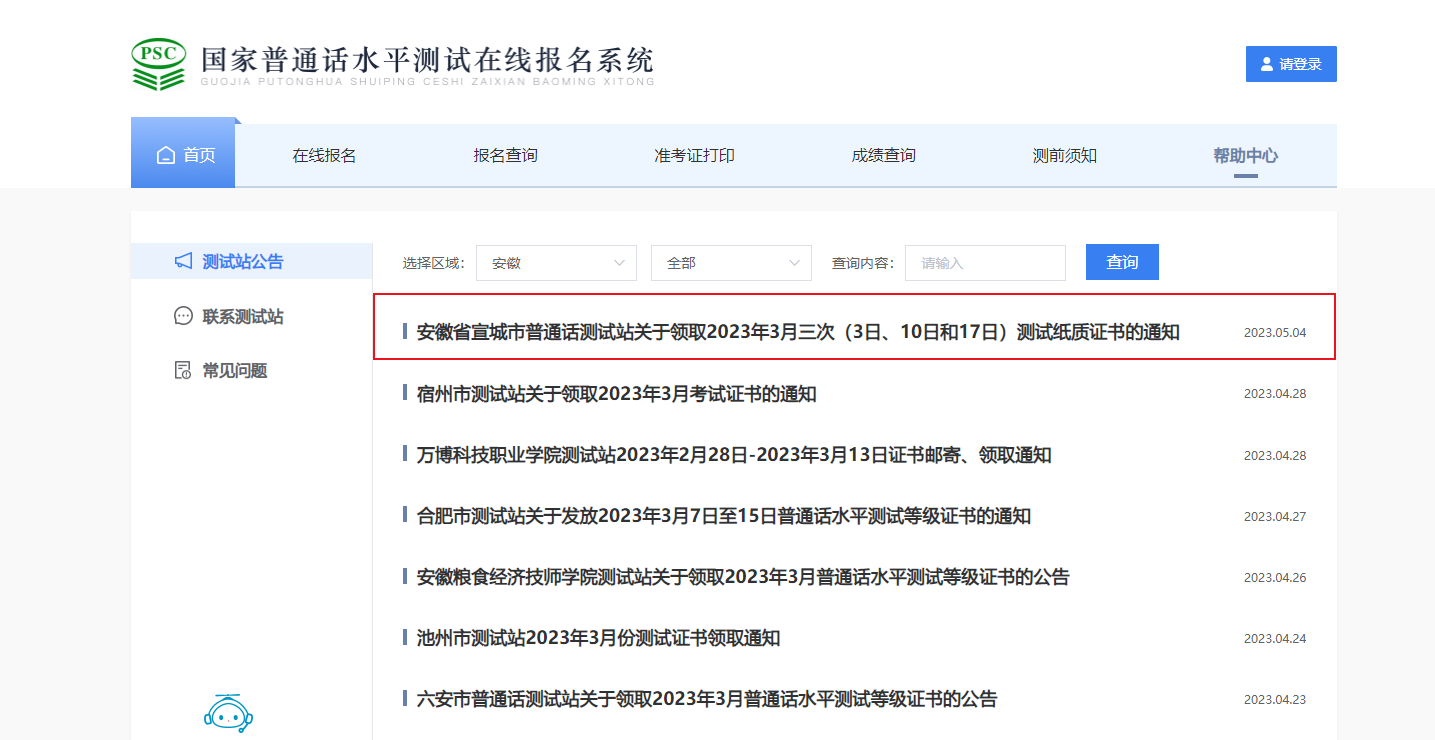Viewport: 1435px width, 740px height.
Task: Click the PSC logo icon
Action: click(159, 64)
